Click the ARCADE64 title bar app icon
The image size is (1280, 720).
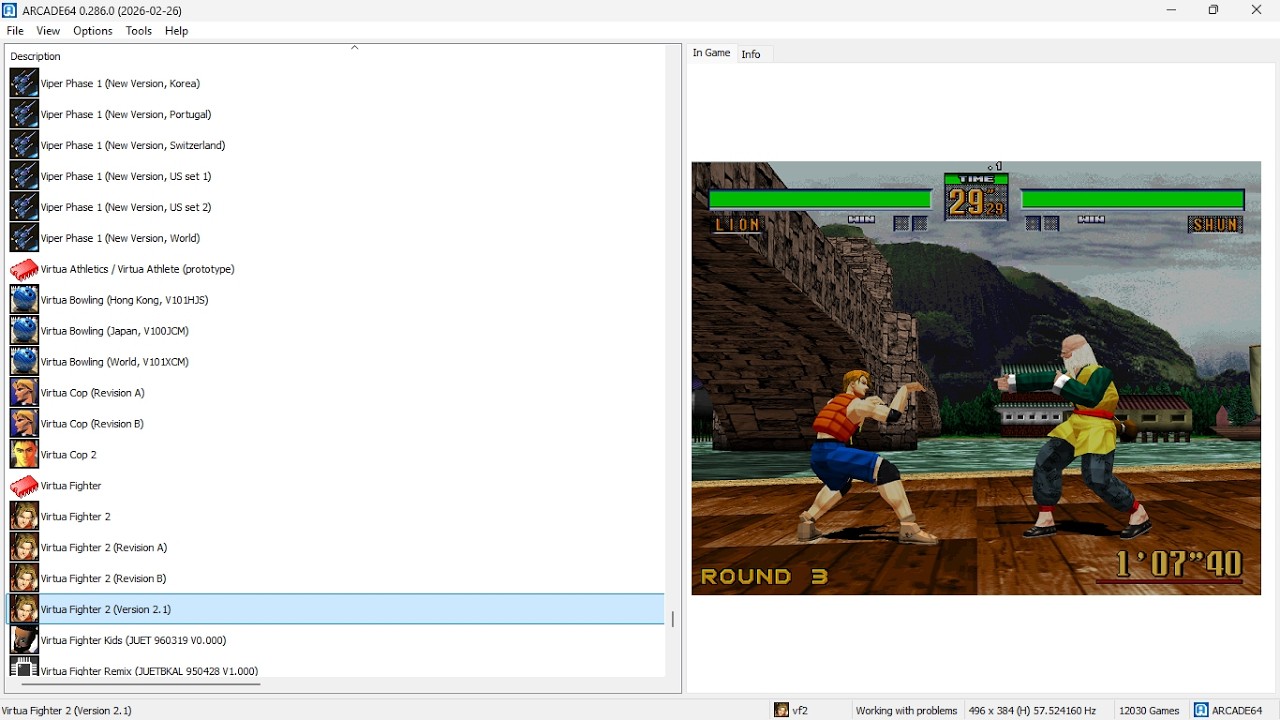click(x=9, y=10)
